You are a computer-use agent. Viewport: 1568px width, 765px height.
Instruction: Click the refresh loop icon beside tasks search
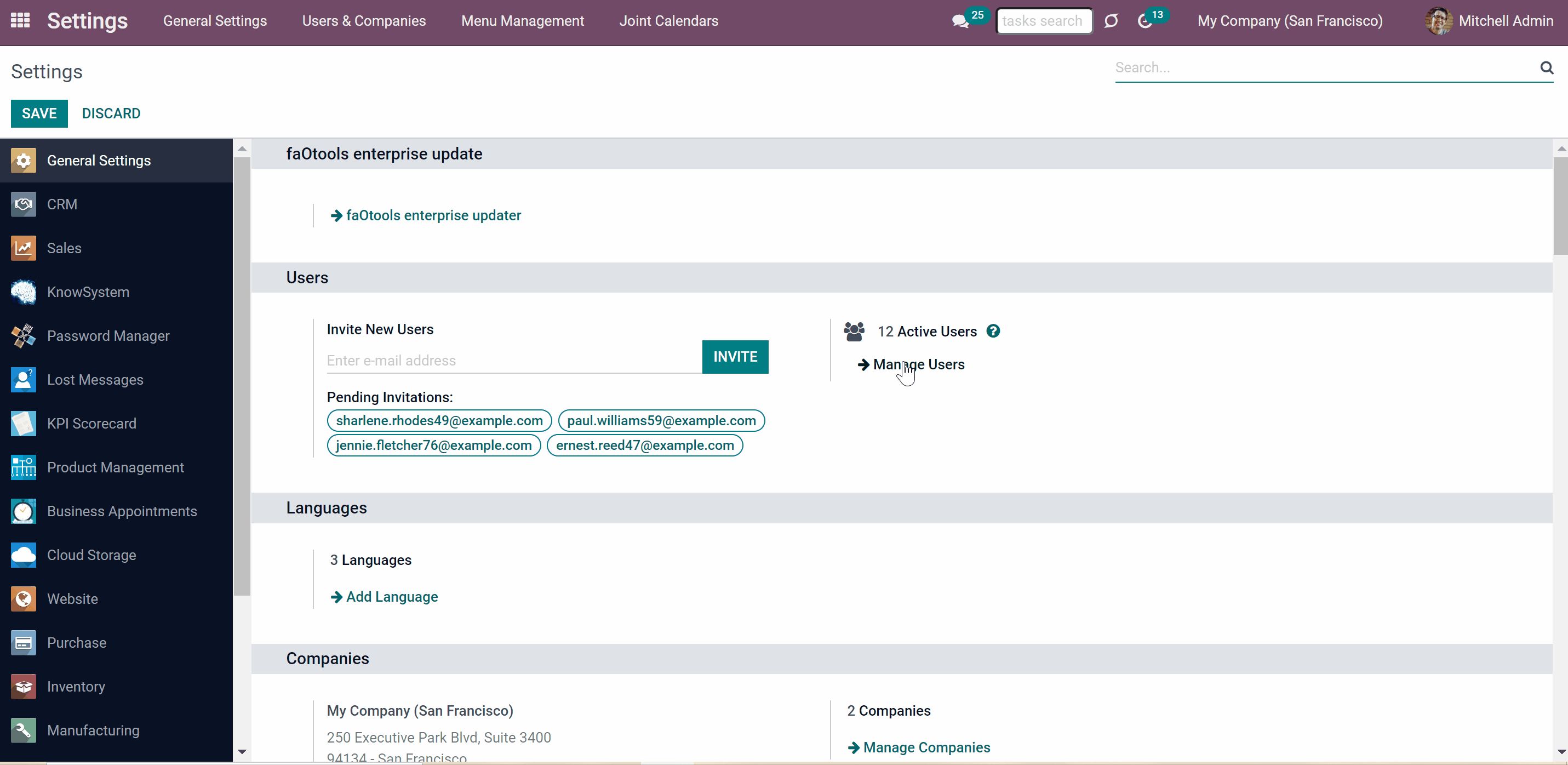1112,21
